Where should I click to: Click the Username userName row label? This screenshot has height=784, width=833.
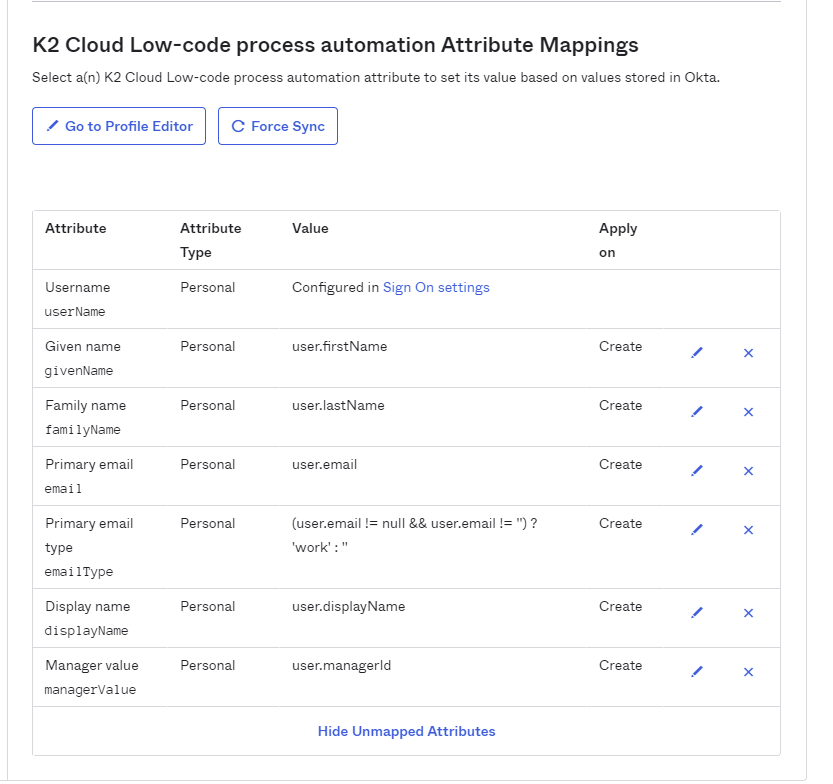77,299
